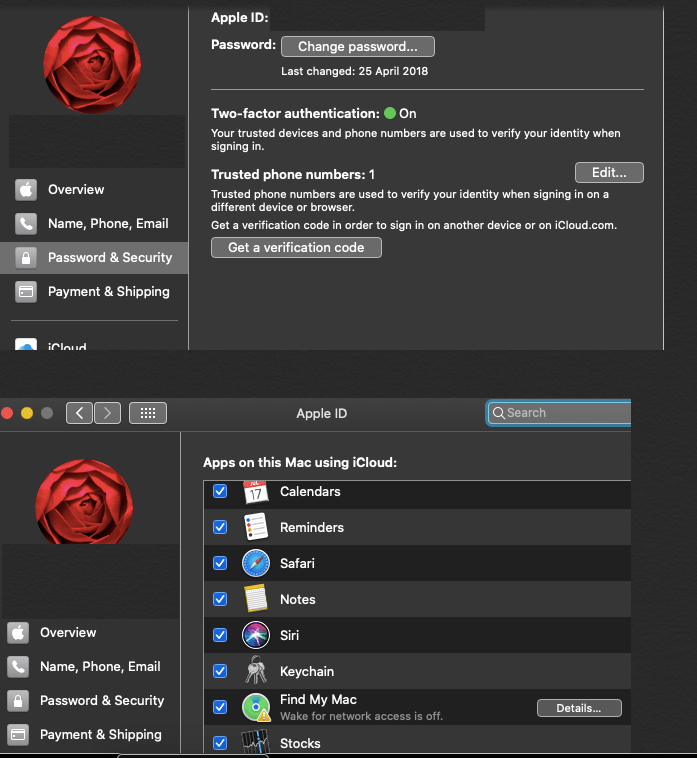Uncheck Keychain iCloud checkbox
The image size is (697, 758).
(x=220, y=671)
